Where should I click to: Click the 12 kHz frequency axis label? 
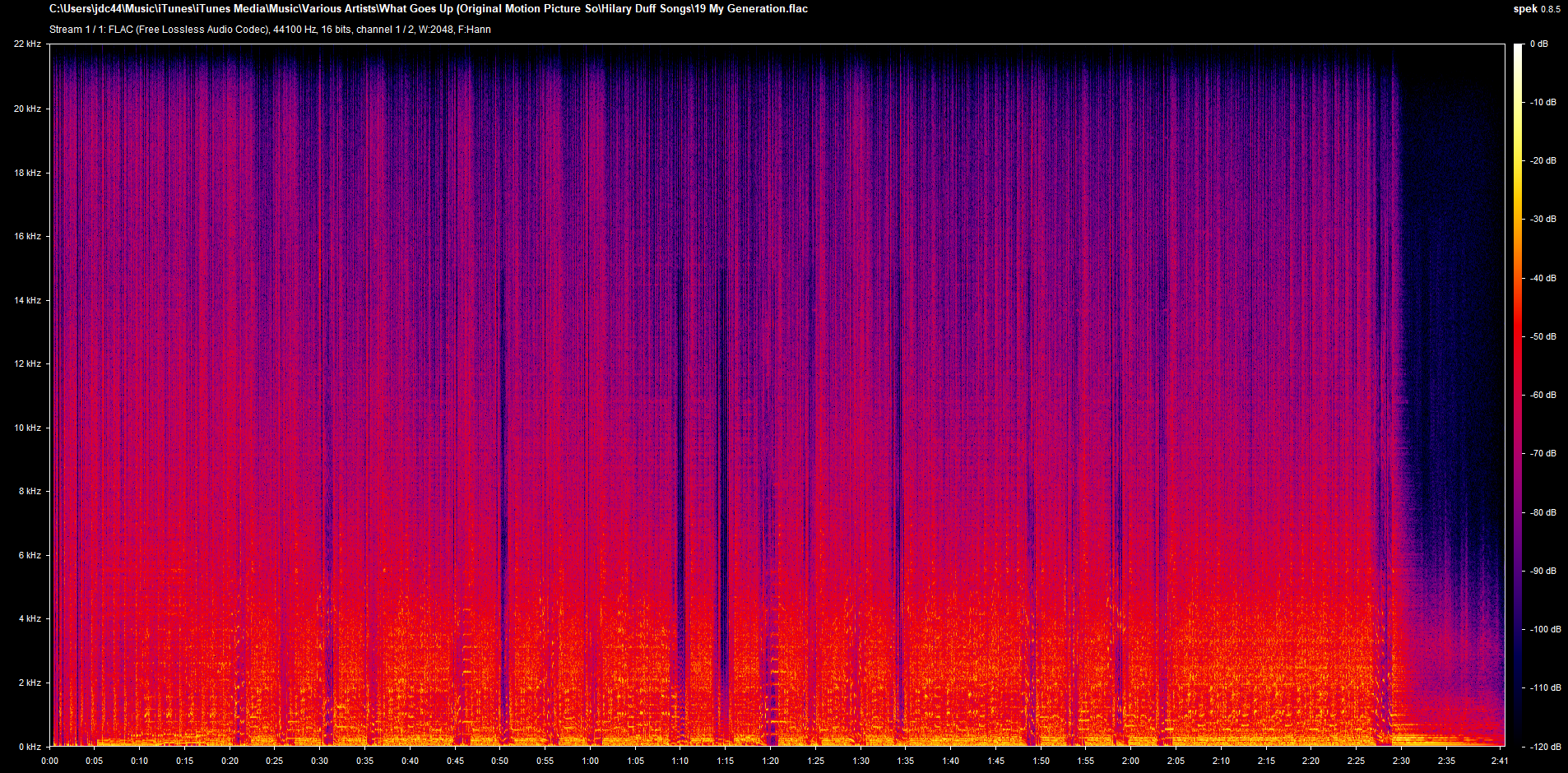pyautogui.click(x=27, y=363)
